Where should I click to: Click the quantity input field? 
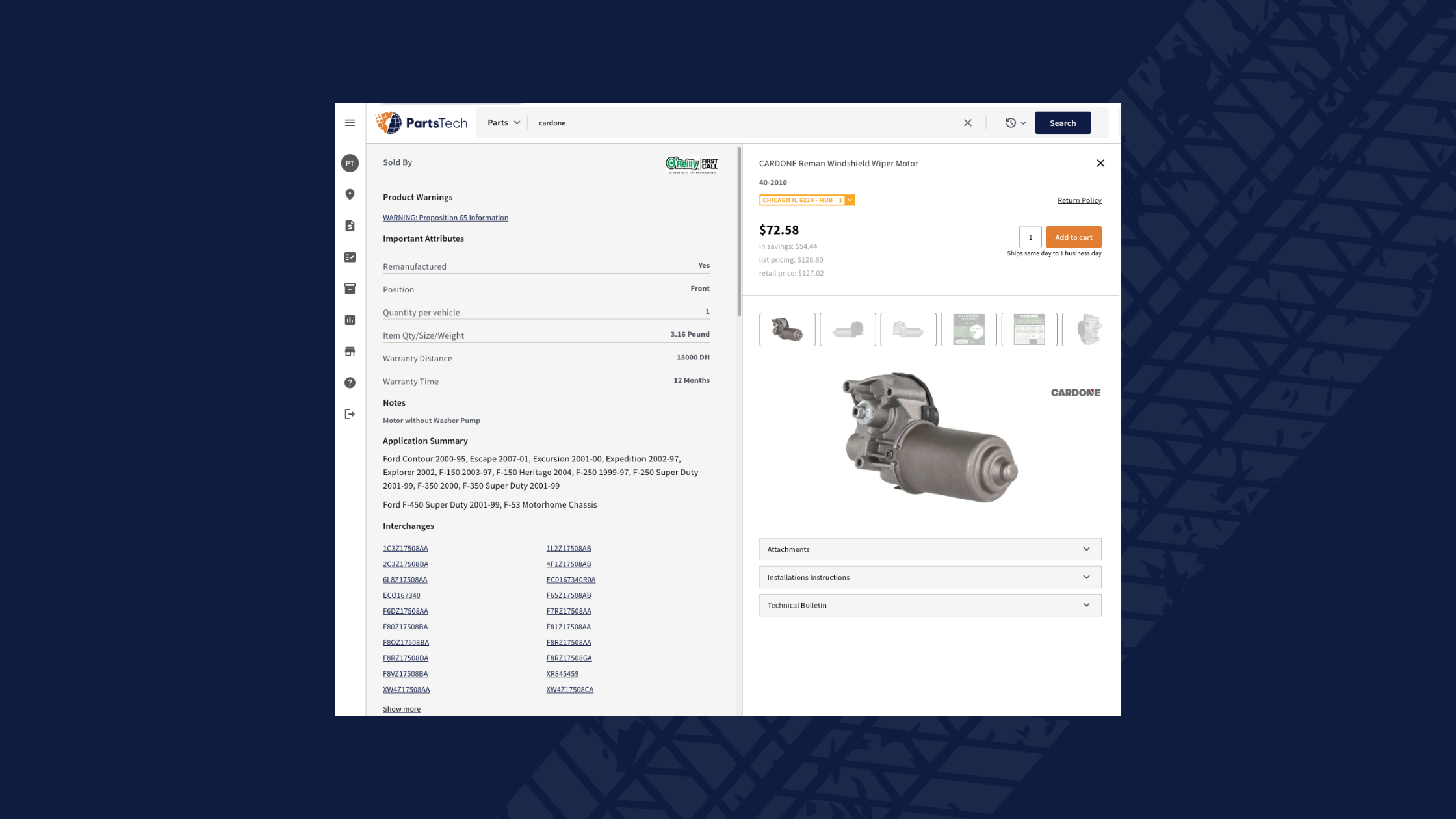[x=1030, y=237]
